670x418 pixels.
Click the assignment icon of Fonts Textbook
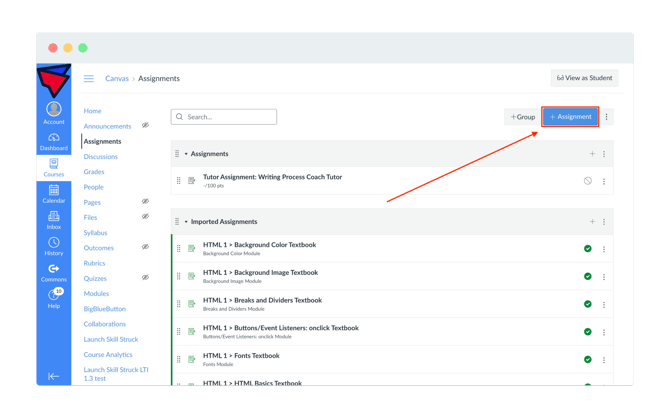pyautogui.click(x=192, y=359)
